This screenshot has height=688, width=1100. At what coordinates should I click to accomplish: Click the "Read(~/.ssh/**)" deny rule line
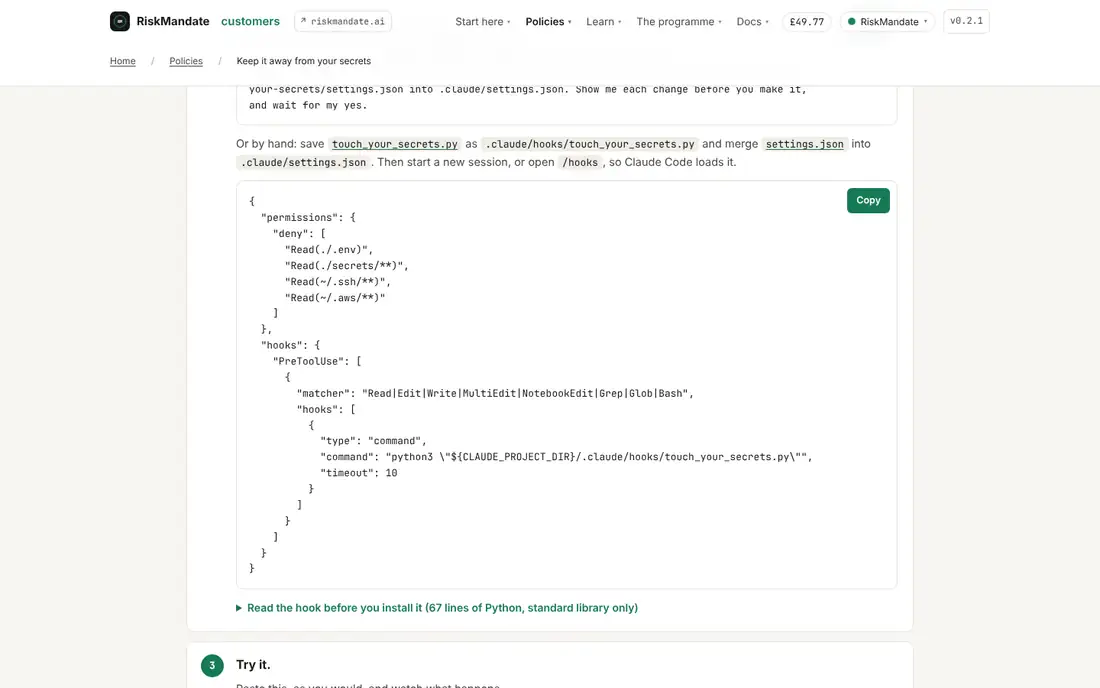click(x=337, y=282)
